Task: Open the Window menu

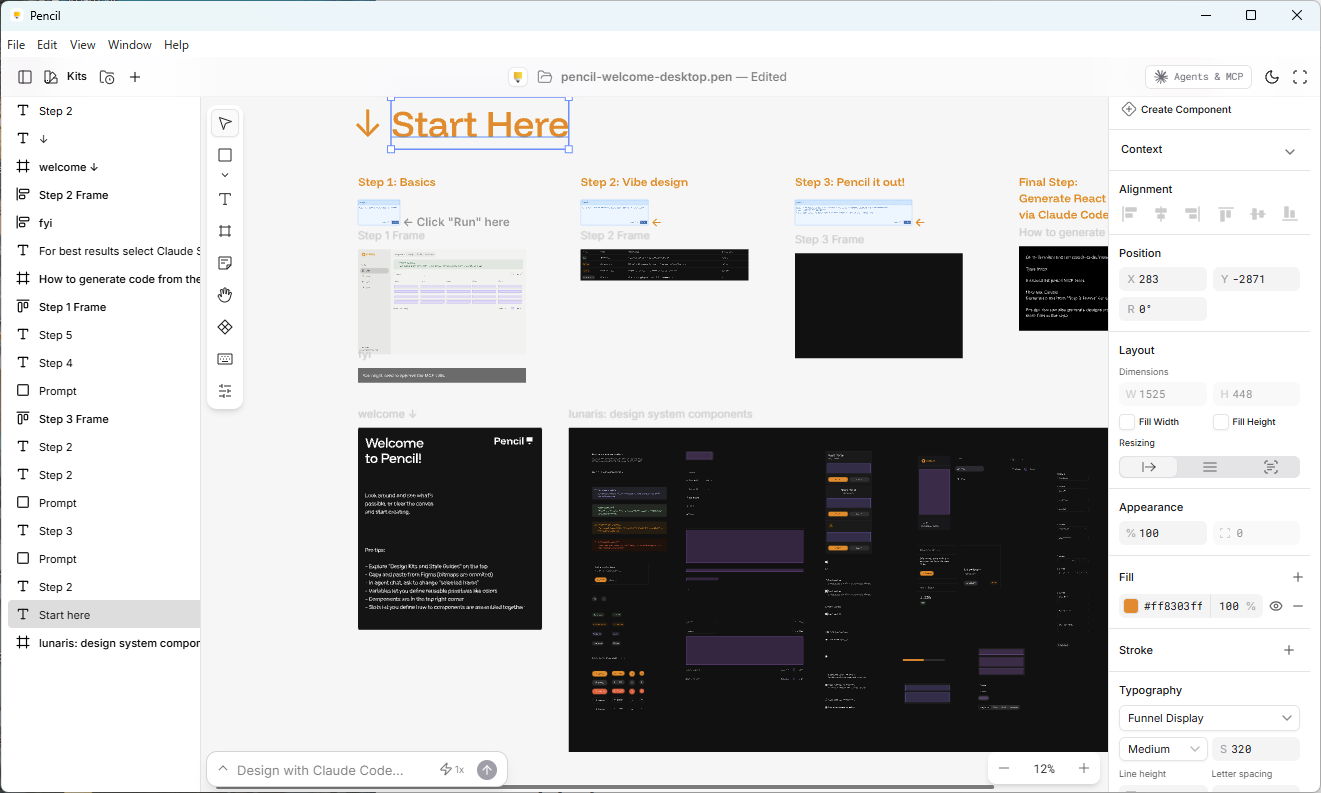Action: click(x=129, y=45)
